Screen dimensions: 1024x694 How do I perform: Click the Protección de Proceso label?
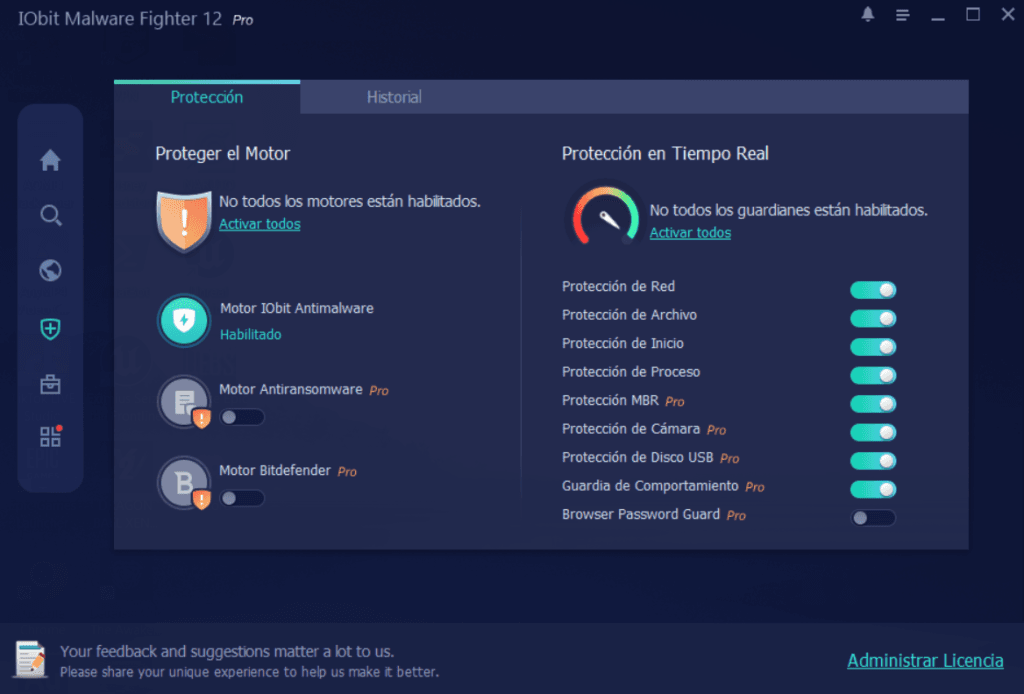[631, 372]
